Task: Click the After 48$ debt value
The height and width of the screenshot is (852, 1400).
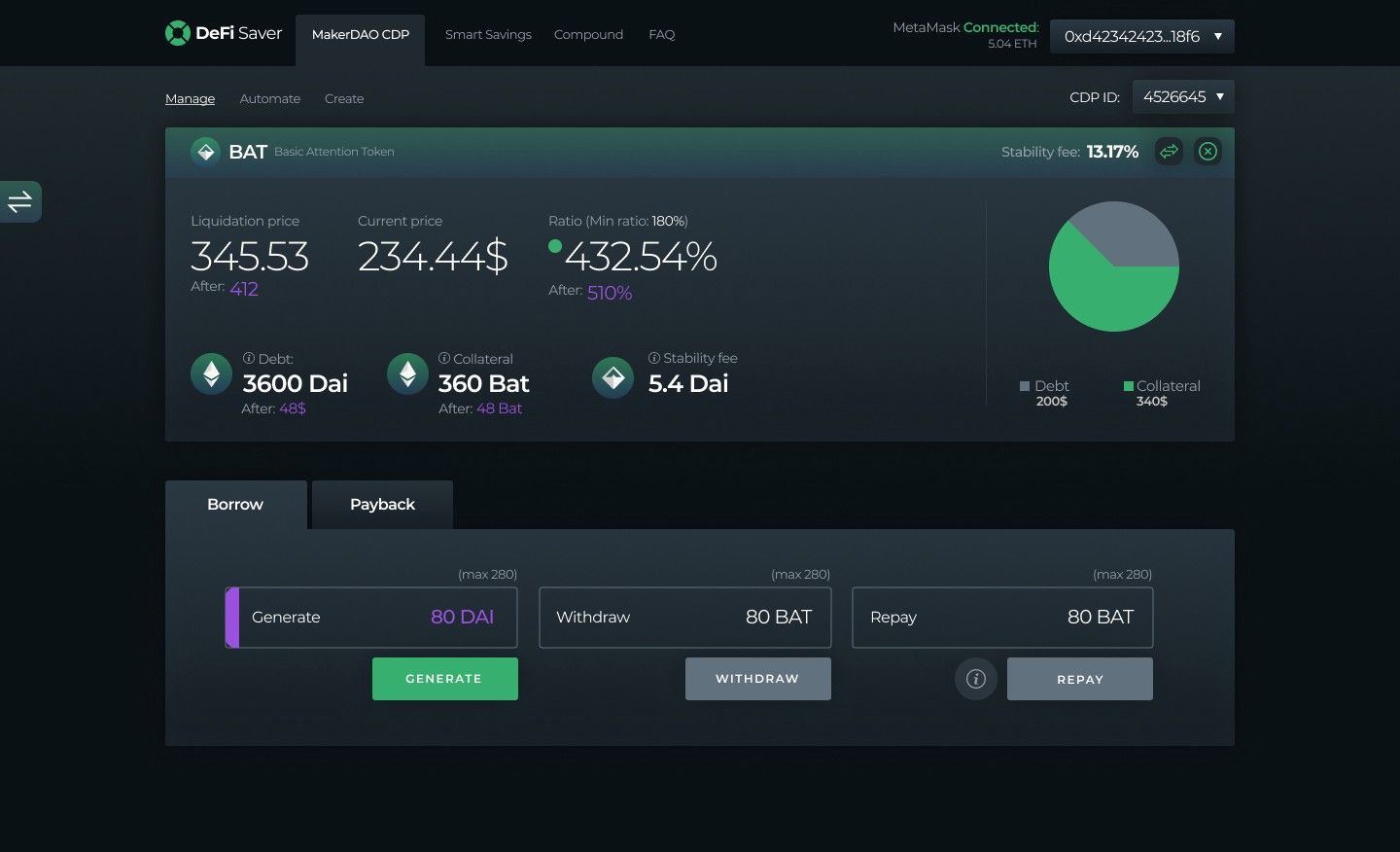Action: click(293, 408)
